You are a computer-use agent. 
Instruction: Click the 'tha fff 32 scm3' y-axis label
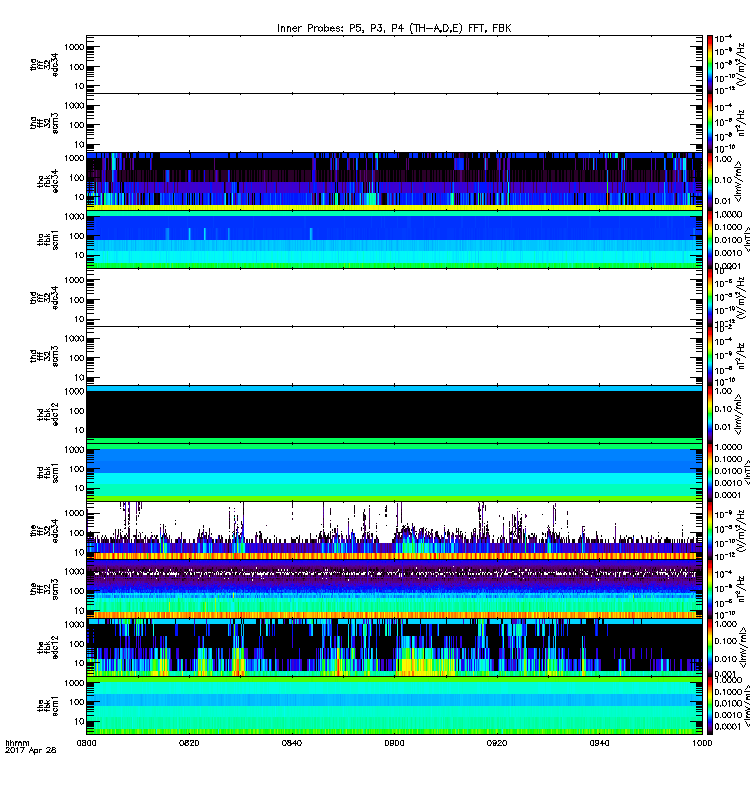(44, 123)
